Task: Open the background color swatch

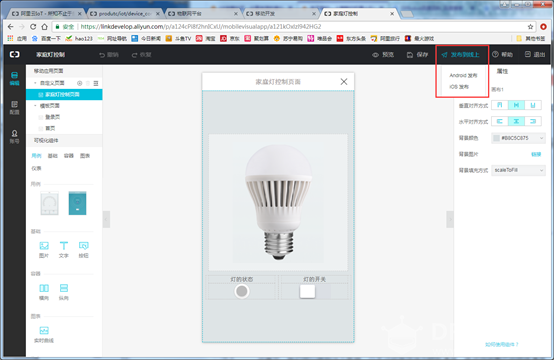Action: click(496, 138)
